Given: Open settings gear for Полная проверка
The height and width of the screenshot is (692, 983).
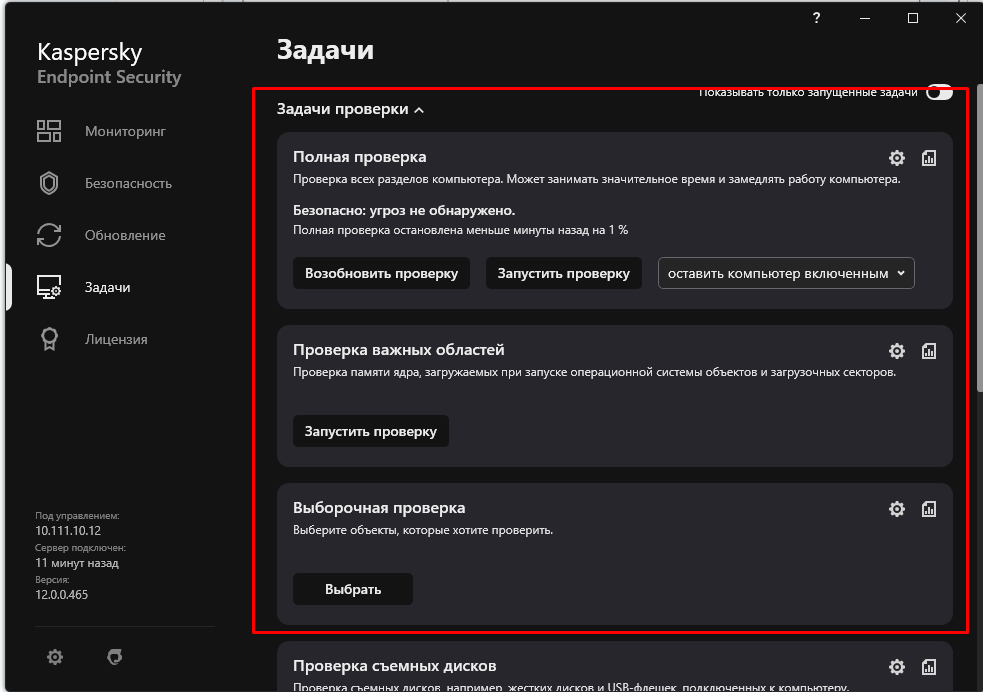Looking at the screenshot, I should click(896, 158).
